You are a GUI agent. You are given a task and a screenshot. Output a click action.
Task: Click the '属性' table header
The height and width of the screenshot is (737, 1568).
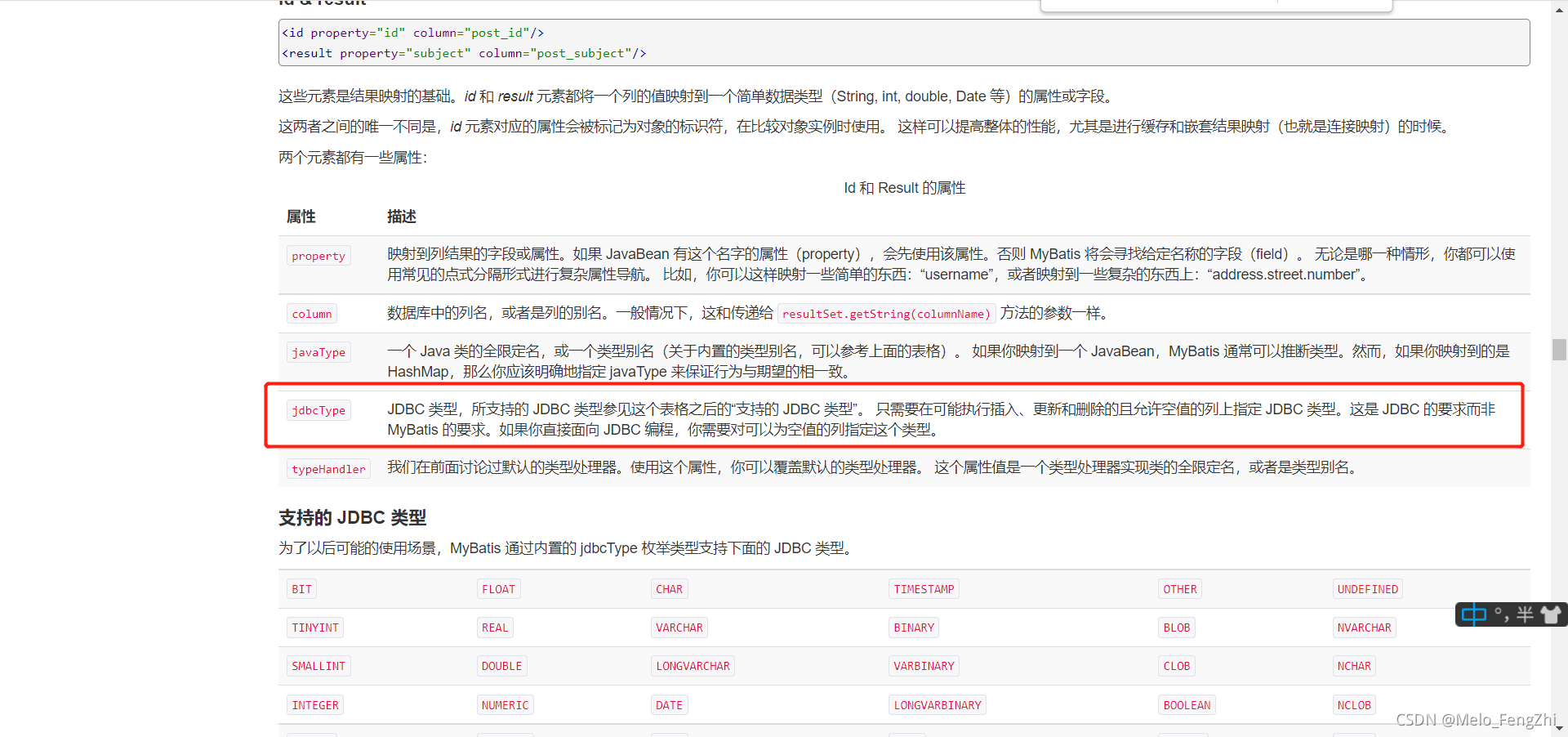301,217
